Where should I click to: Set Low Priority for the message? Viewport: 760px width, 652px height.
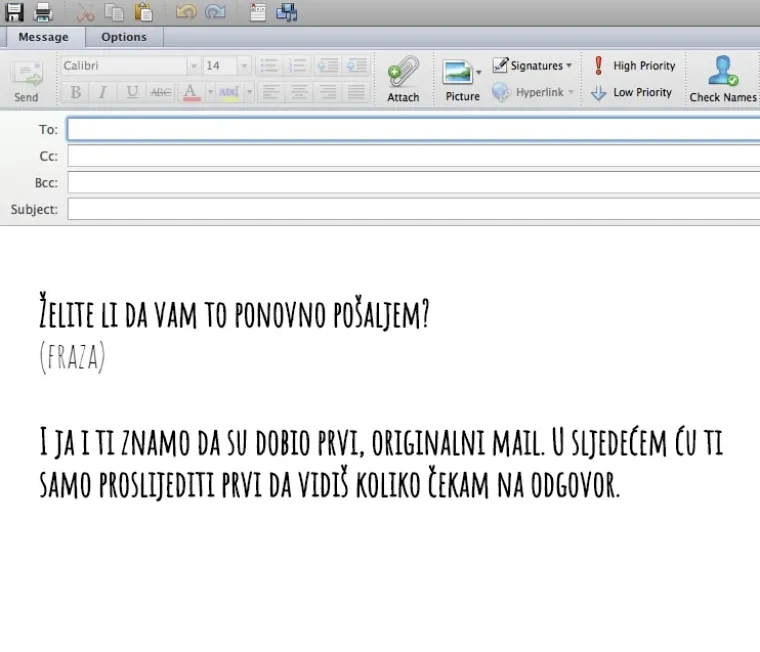tap(632, 92)
